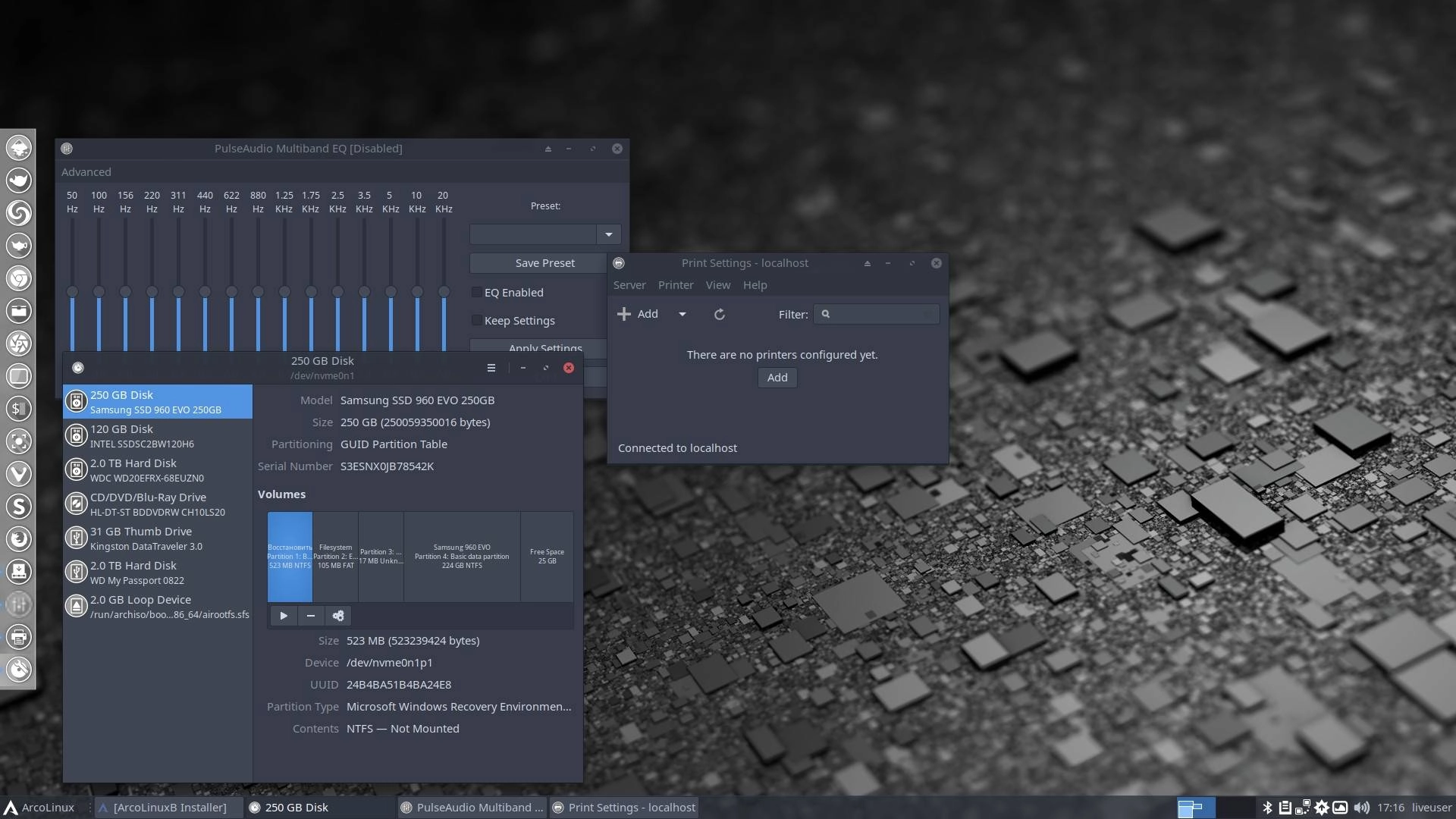Launch Vivaldi browser from the dock
The height and width of the screenshot is (819, 1456).
click(19, 474)
